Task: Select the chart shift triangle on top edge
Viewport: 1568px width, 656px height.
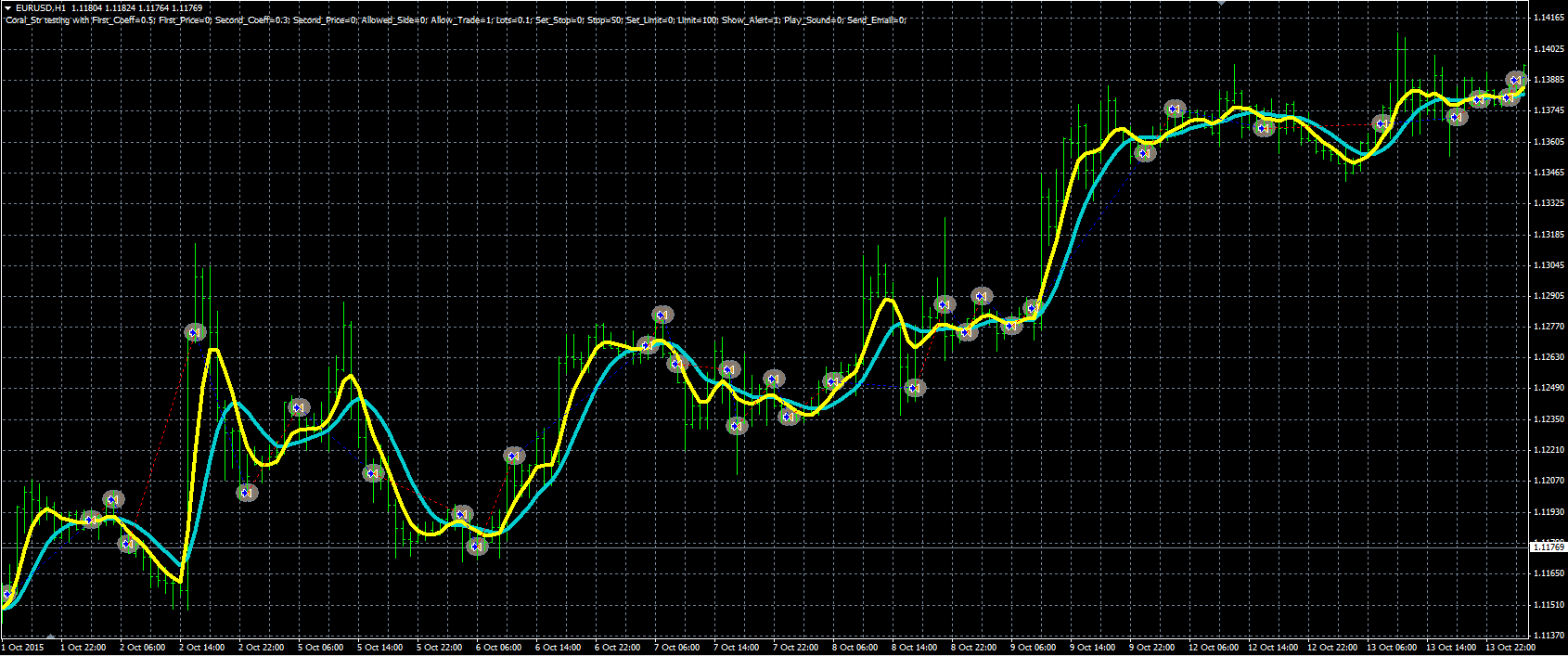Action: pos(1223,3)
